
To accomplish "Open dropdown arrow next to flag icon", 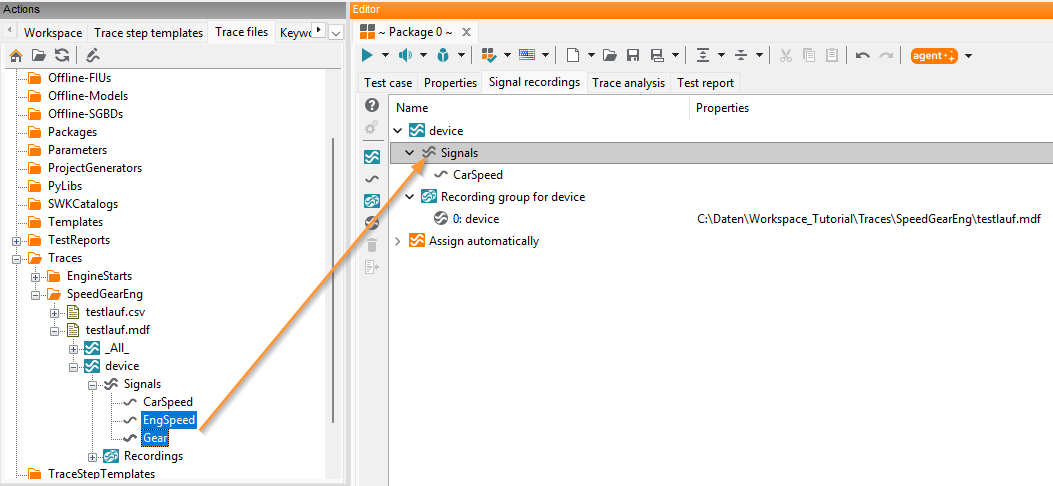I will pyautogui.click(x=545, y=56).
